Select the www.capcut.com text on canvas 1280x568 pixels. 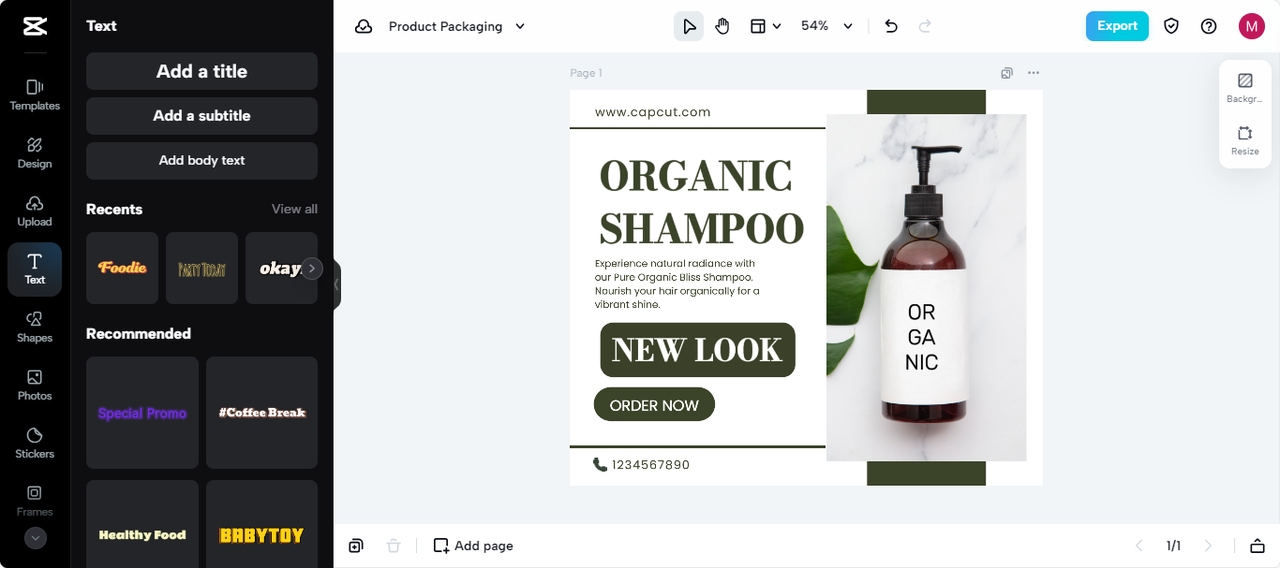pos(653,112)
